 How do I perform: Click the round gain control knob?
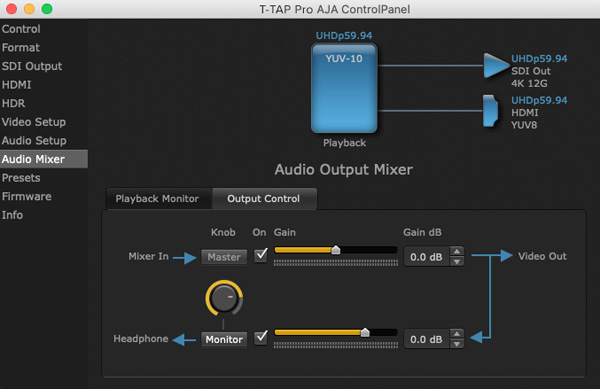click(x=224, y=298)
